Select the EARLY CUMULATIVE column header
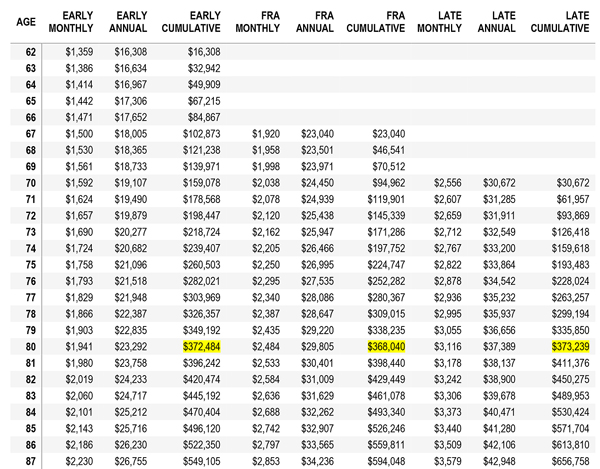The image size is (600, 469). 191,22
